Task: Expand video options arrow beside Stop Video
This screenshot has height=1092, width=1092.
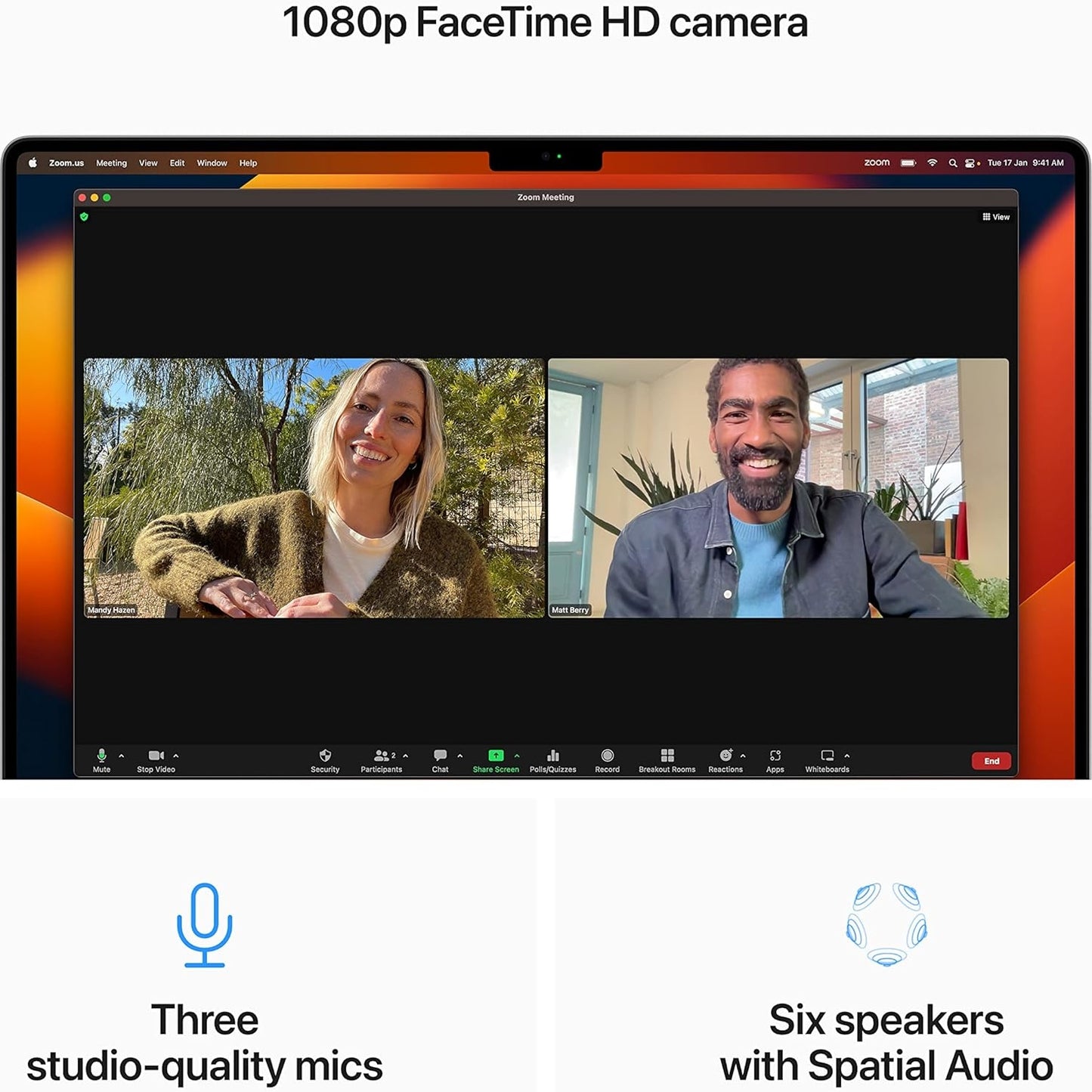Action: click(176, 756)
